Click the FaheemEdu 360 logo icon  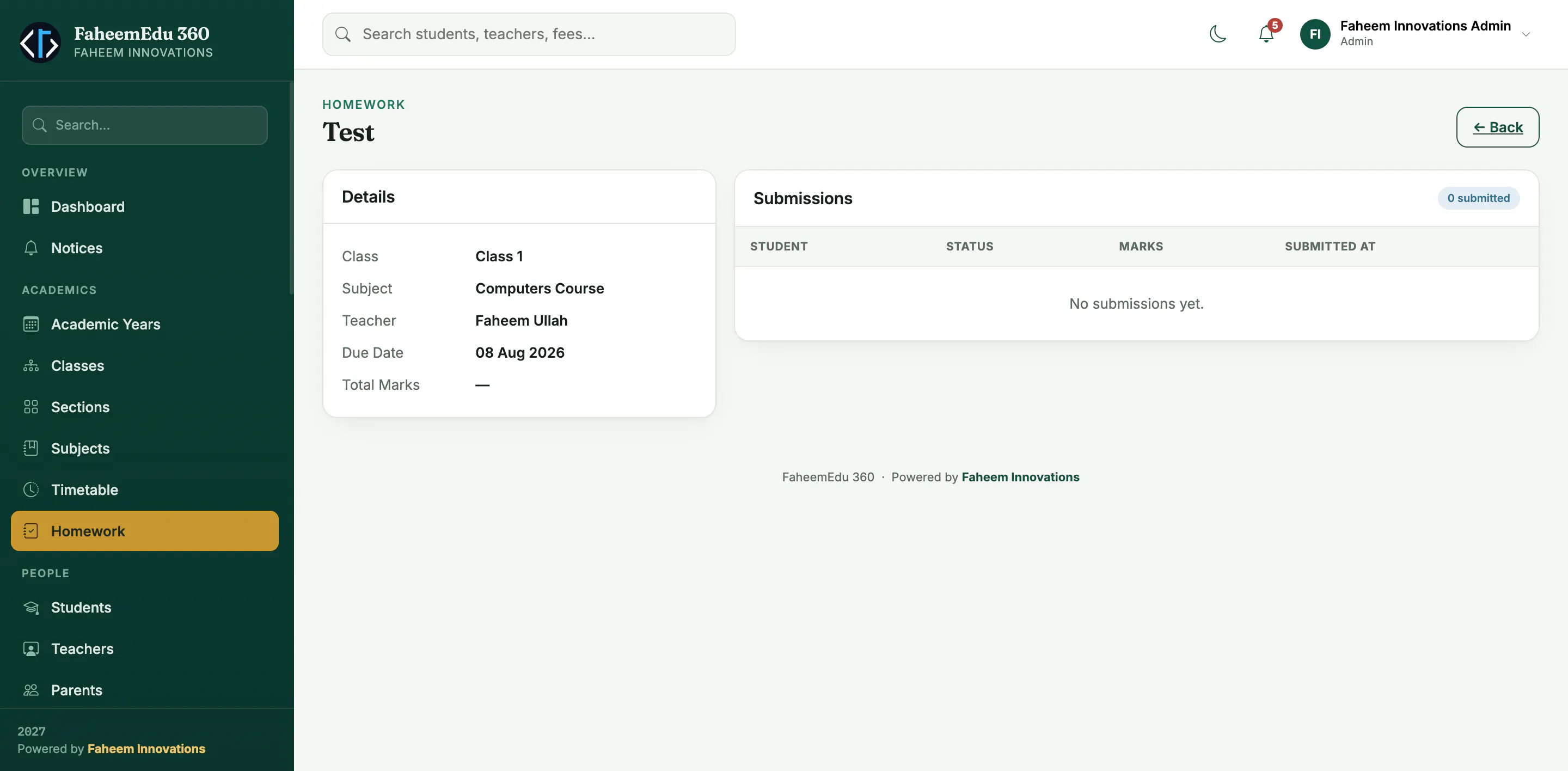[x=40, y=42]
